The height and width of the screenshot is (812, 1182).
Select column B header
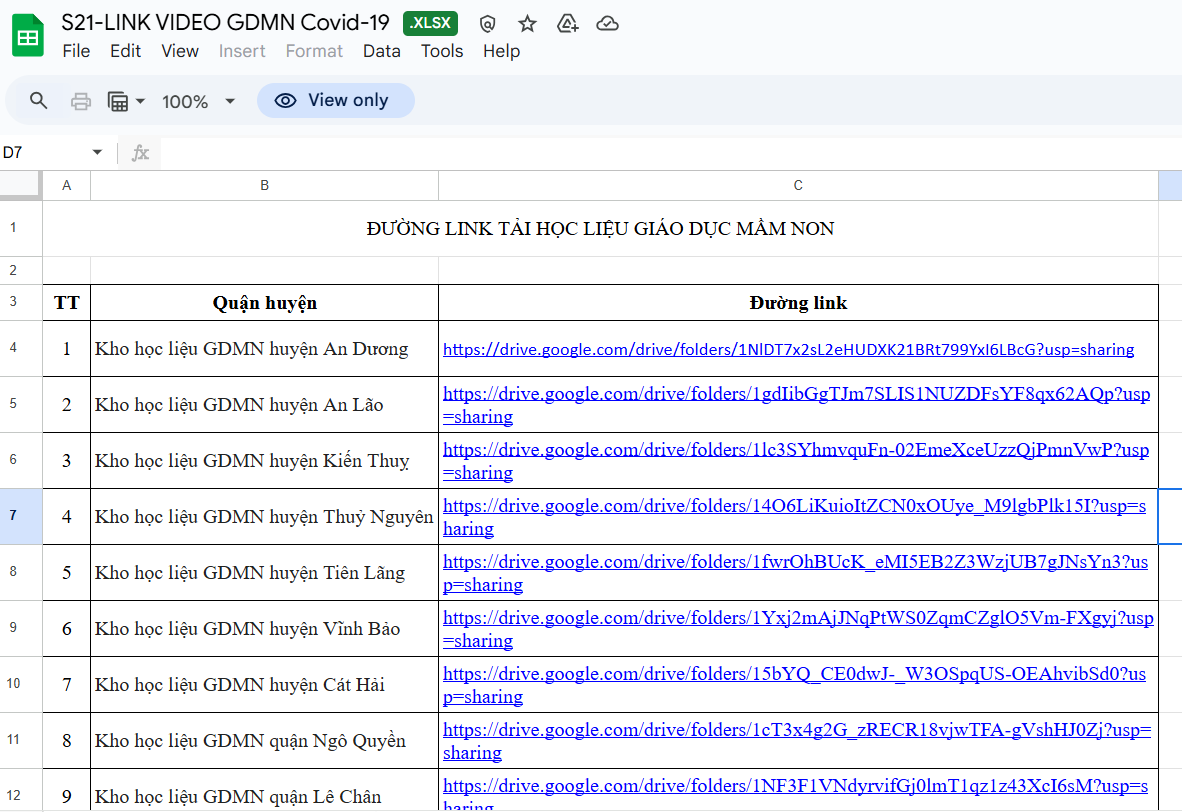pyautogui.click(x=264, y=185)
